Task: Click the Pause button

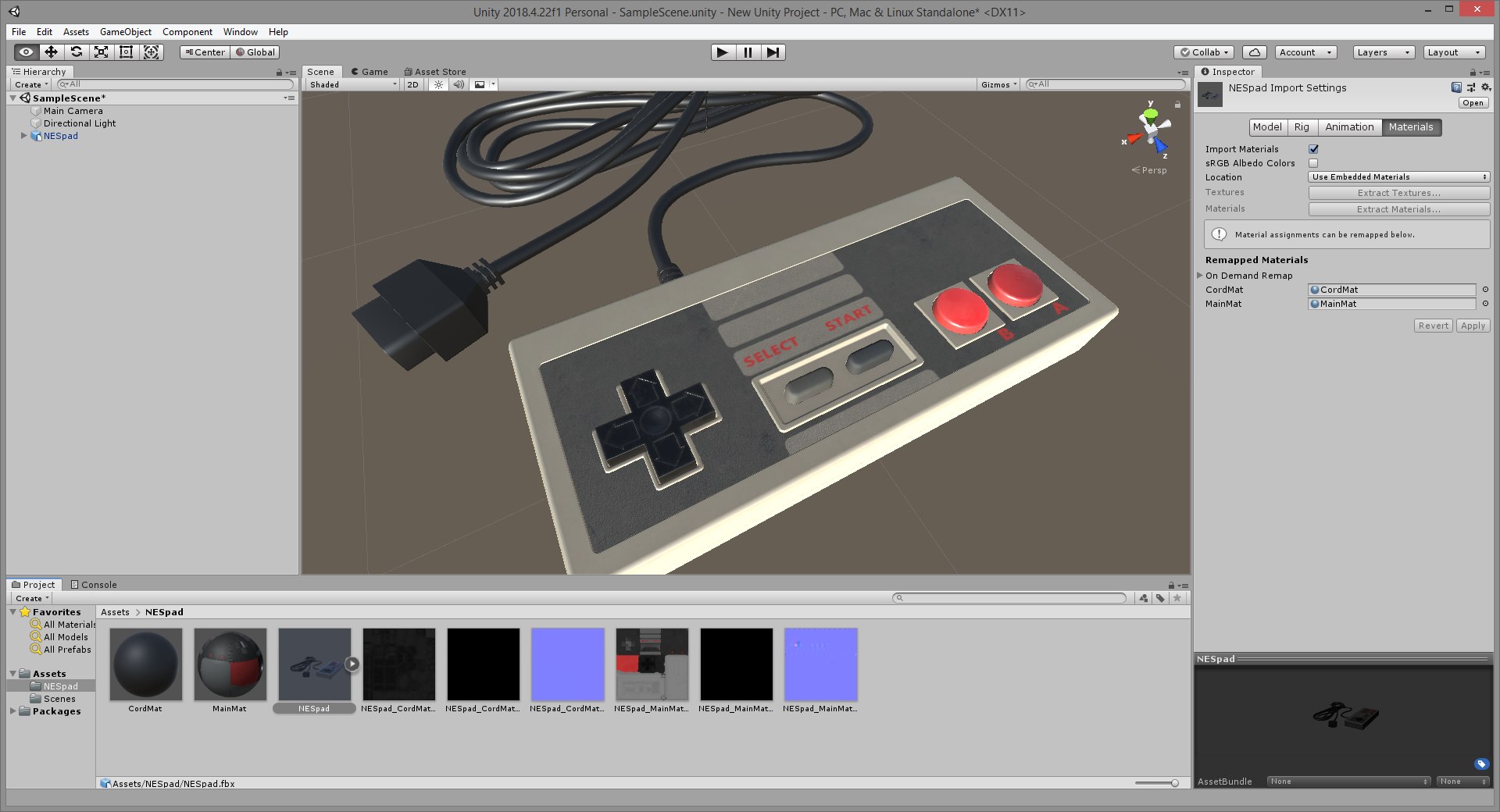Action: click(748, 52)
